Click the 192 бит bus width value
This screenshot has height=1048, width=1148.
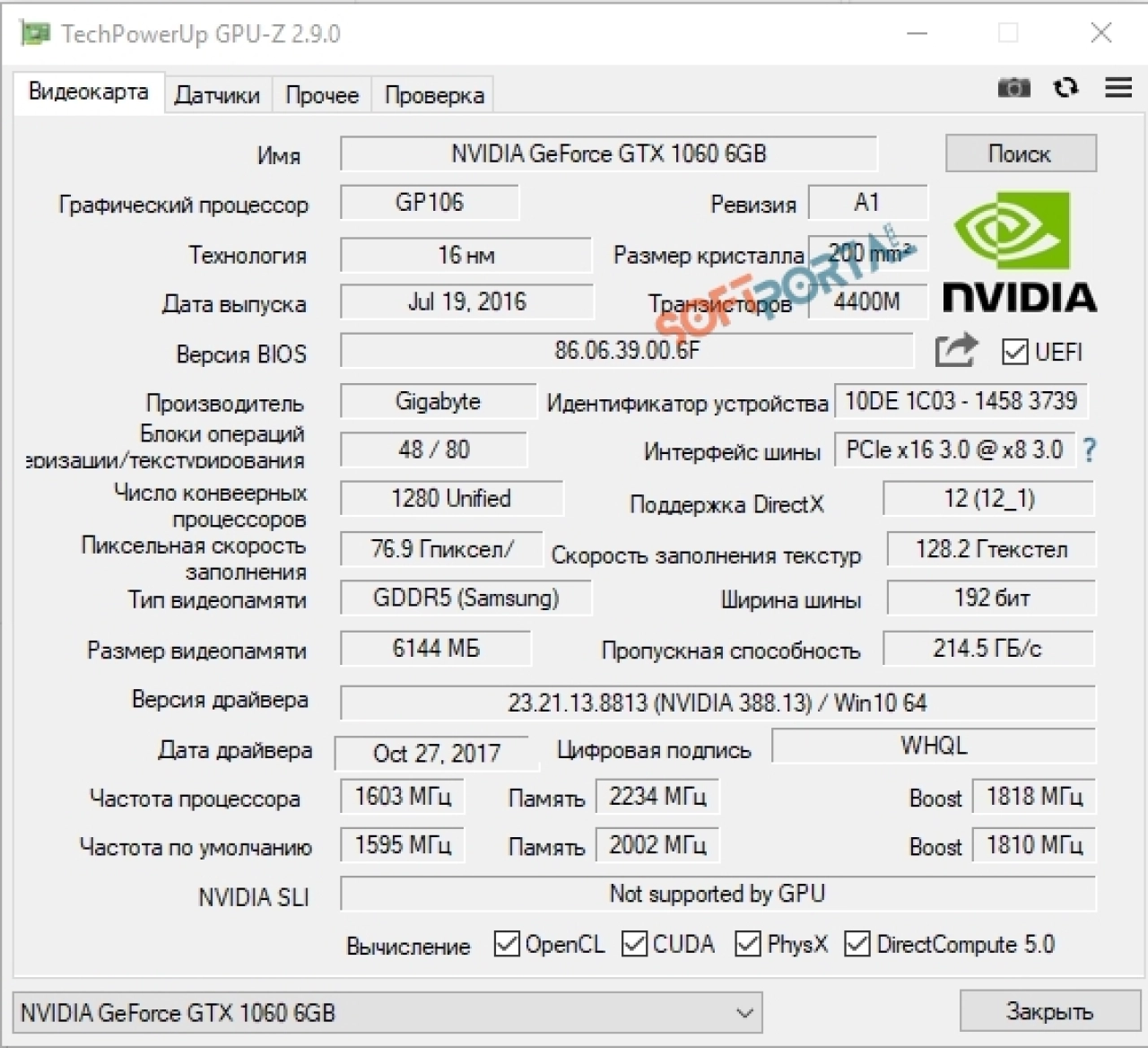point(991,598)
